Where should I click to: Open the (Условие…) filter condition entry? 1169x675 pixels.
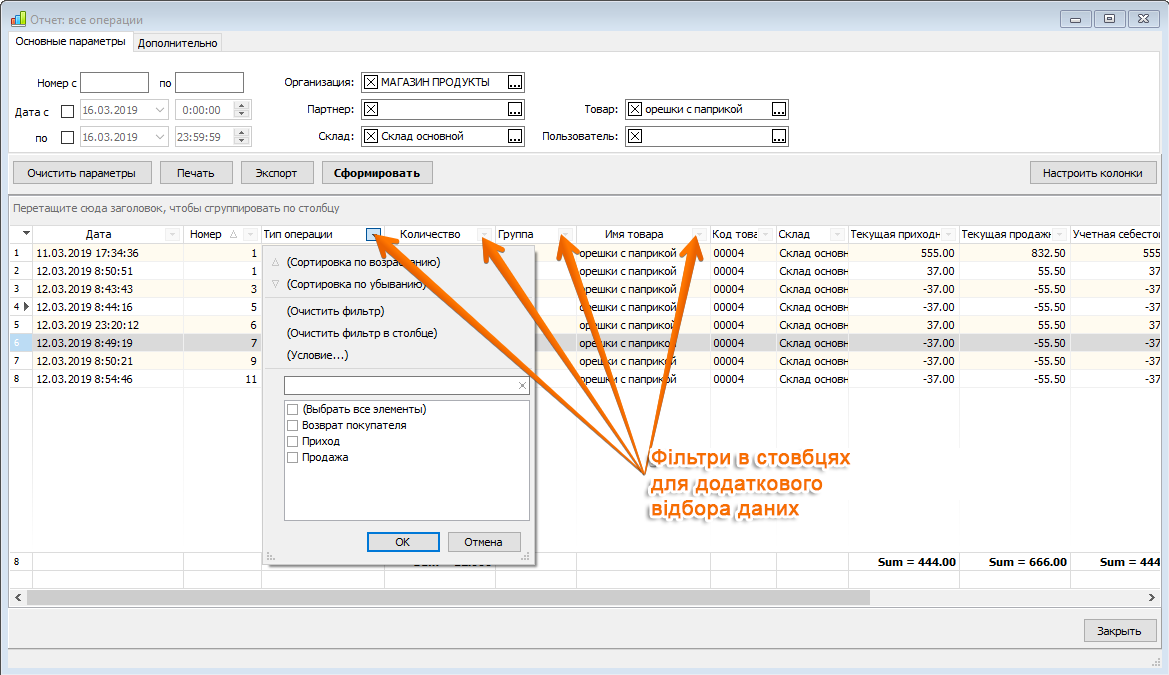318,355
